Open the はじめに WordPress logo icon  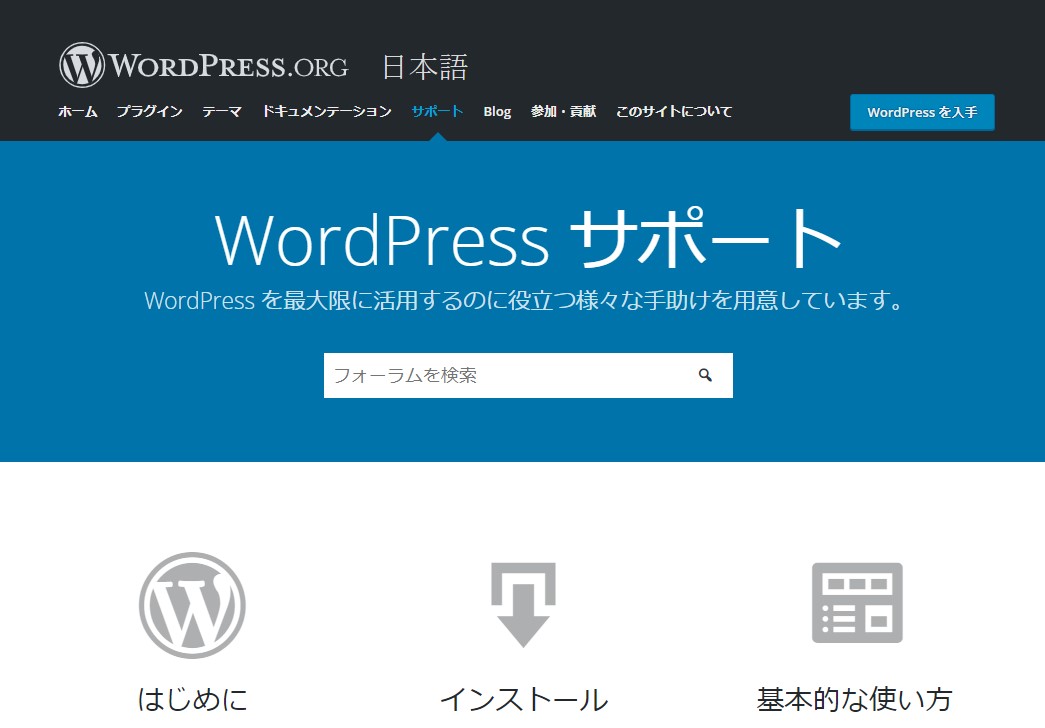point(192,605)
